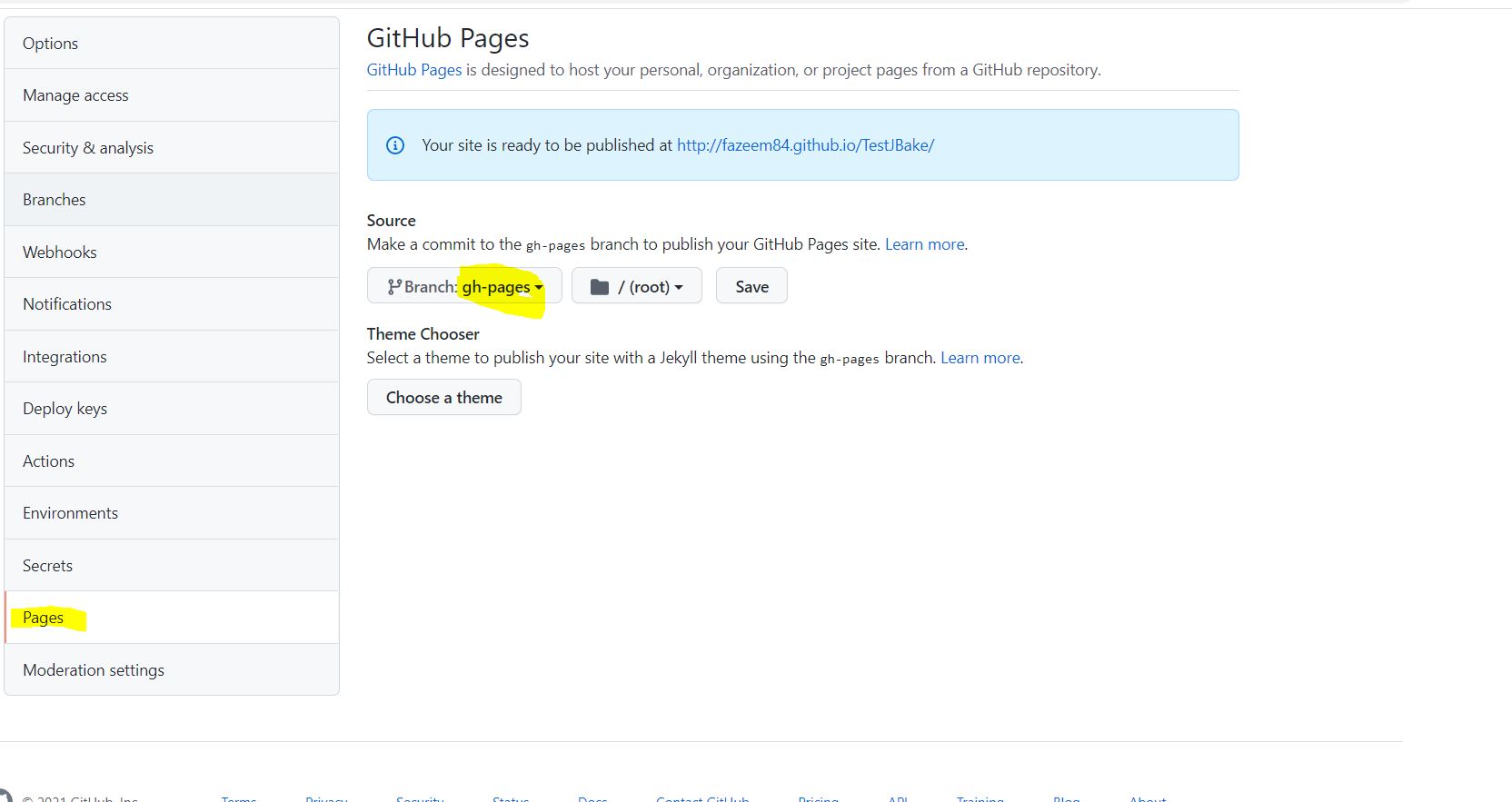This screenshot has width=1512, height=802.
Task: Open the Branches settings page
Action: tap(172, 200)
